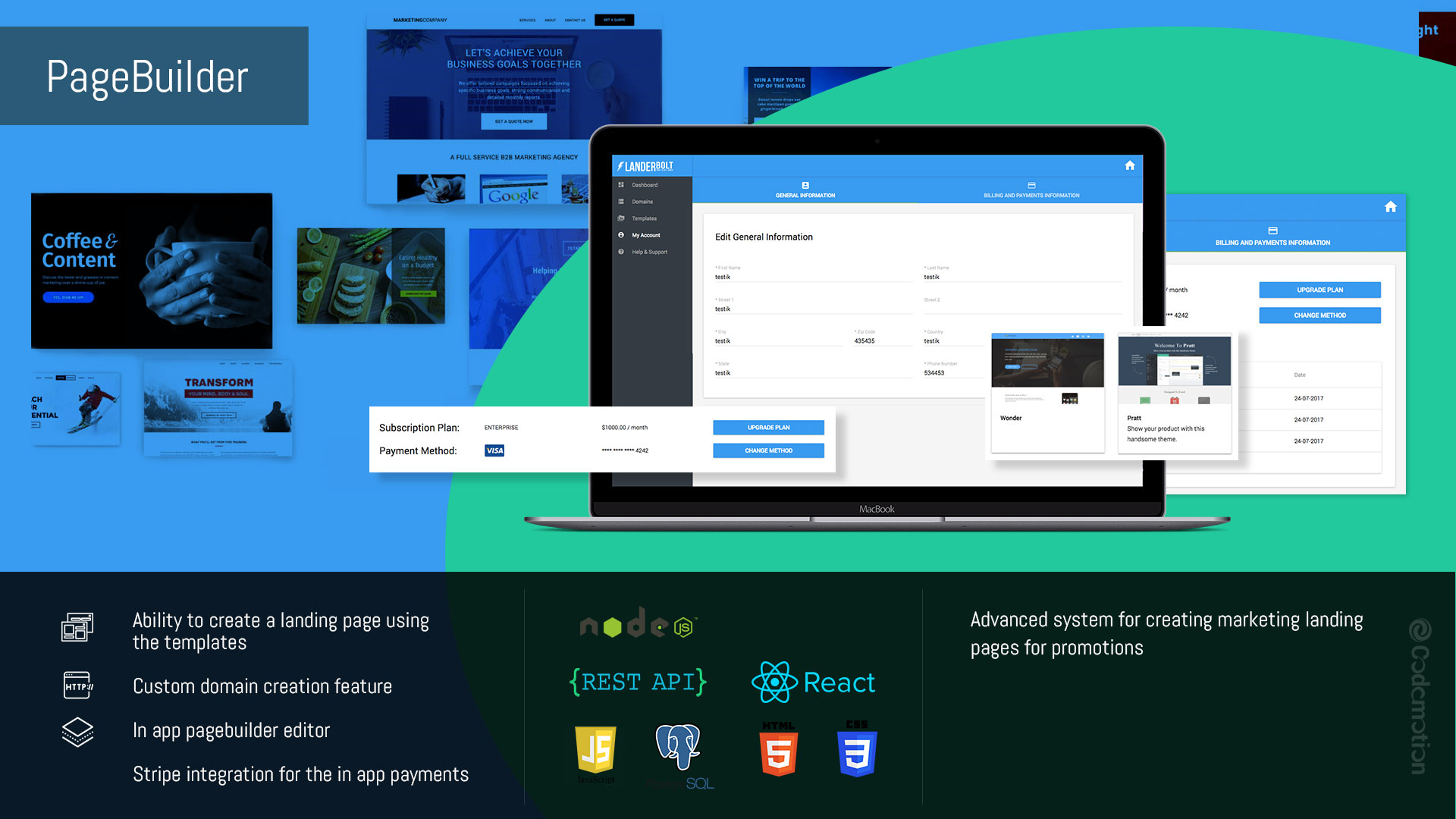Expand billing payment method selector
This screenshot has height=819, width=1456.
coord(768,450)
